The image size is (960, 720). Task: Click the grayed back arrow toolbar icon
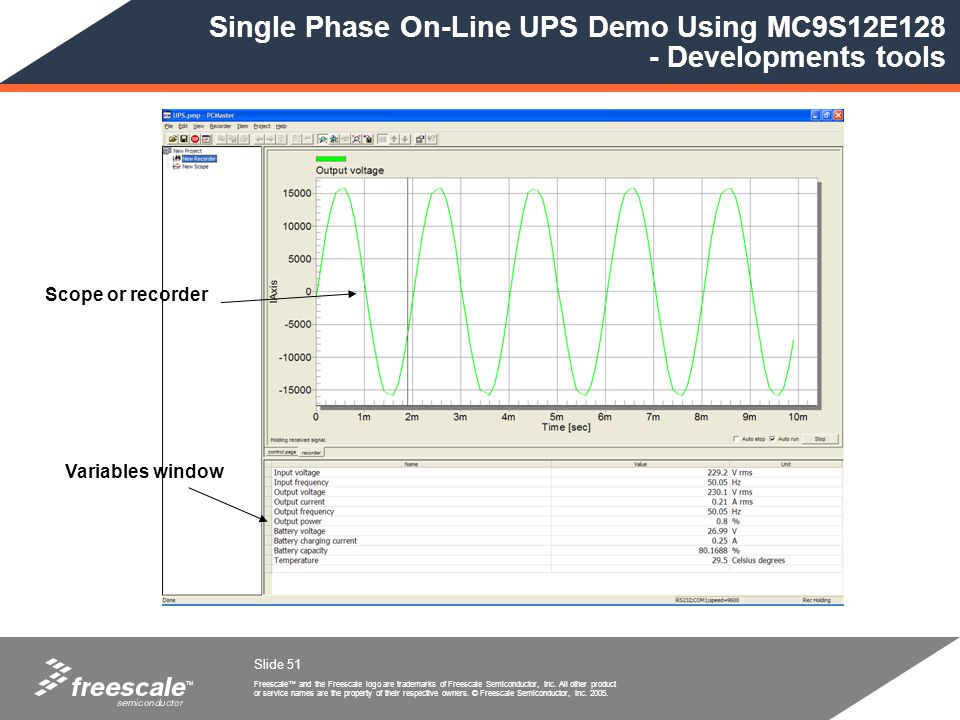tap(260, 139)
